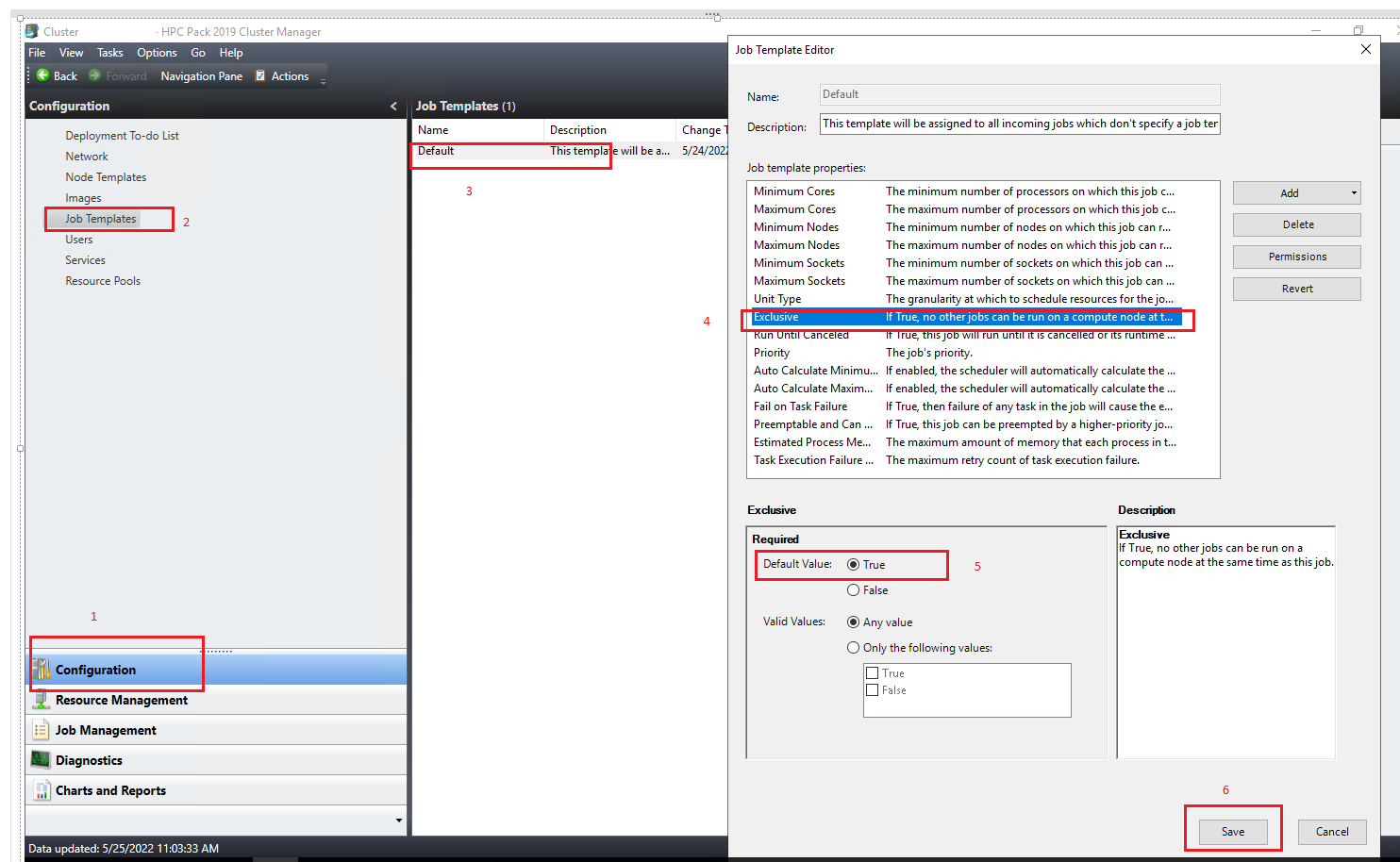The image size is (1400, 862).
Task: Click the greyed Forward arrow icon
Action: pyautogui.click(x=94, y=75)
